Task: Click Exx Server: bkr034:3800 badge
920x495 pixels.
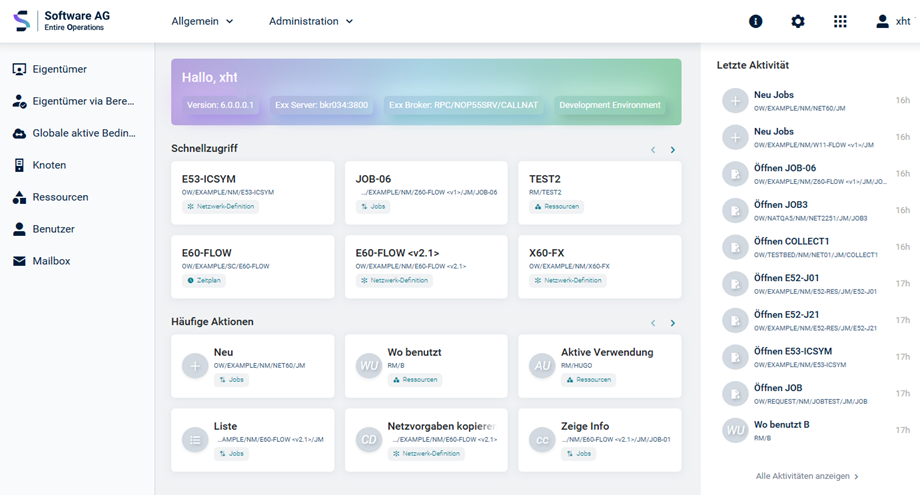Action: [322, 105]
